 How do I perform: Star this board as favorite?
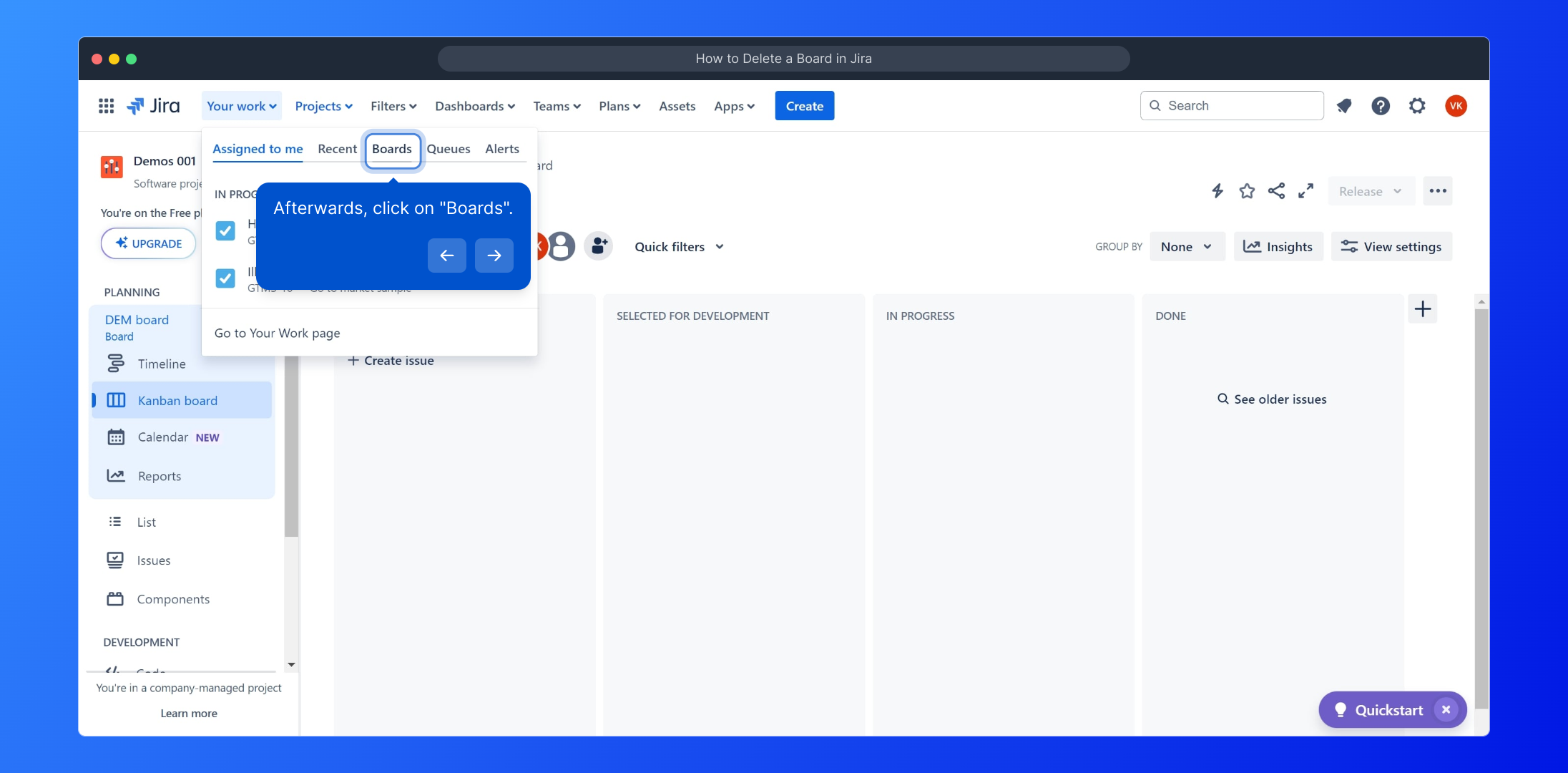(1247, 191)
